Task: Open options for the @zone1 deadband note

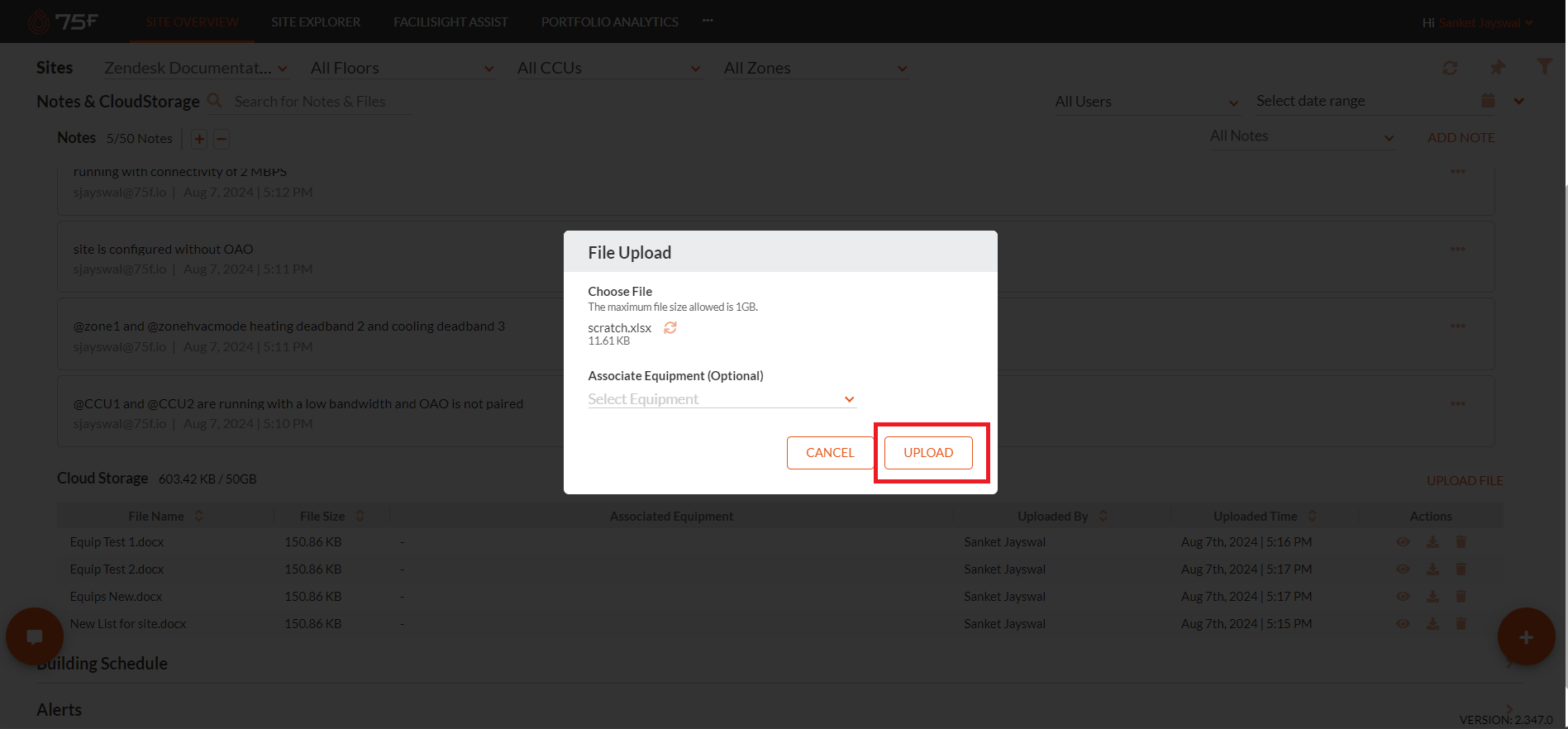Action: pos(1457,326)
